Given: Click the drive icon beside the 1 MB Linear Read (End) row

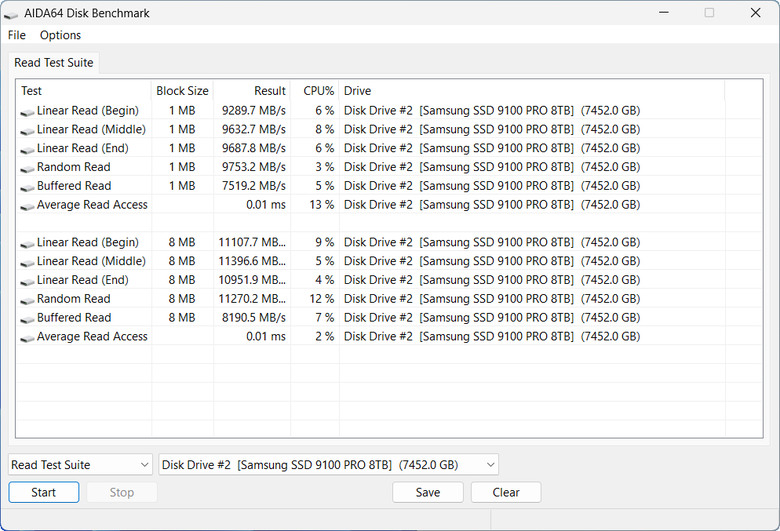Looking at the screenshot, I should point(27,150).
